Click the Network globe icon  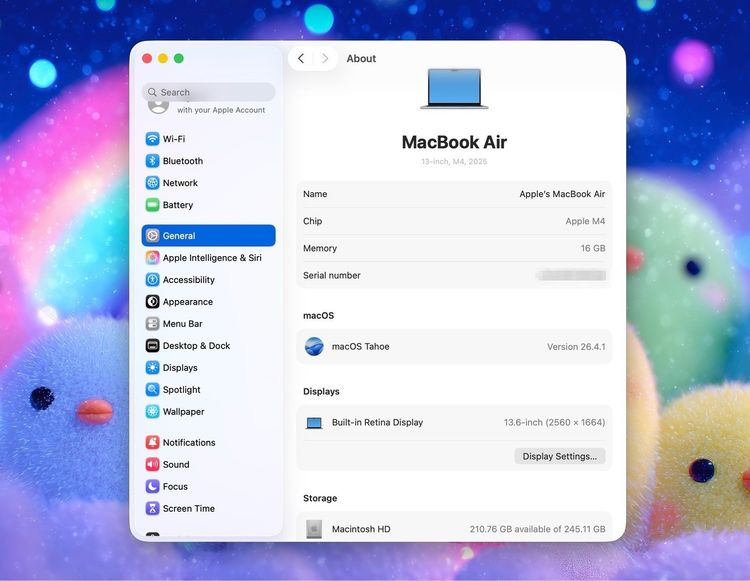click(x=152, y=183)
